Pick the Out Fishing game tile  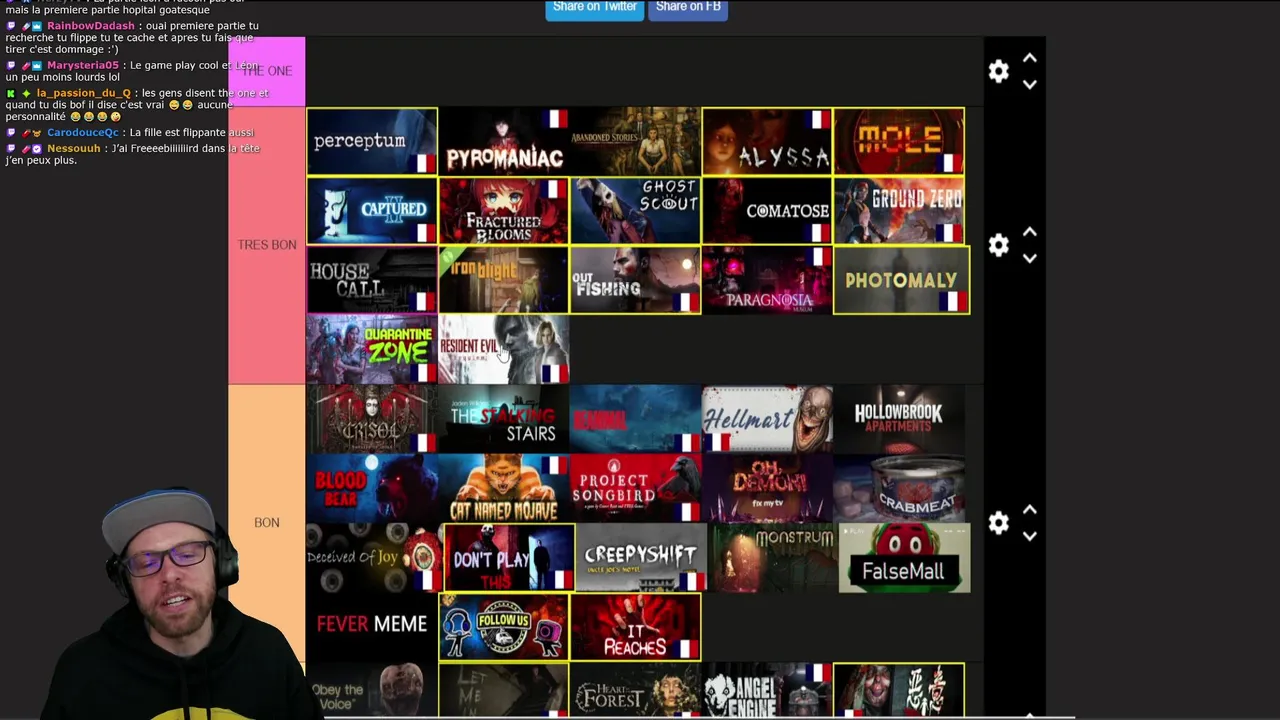[636, 280]
